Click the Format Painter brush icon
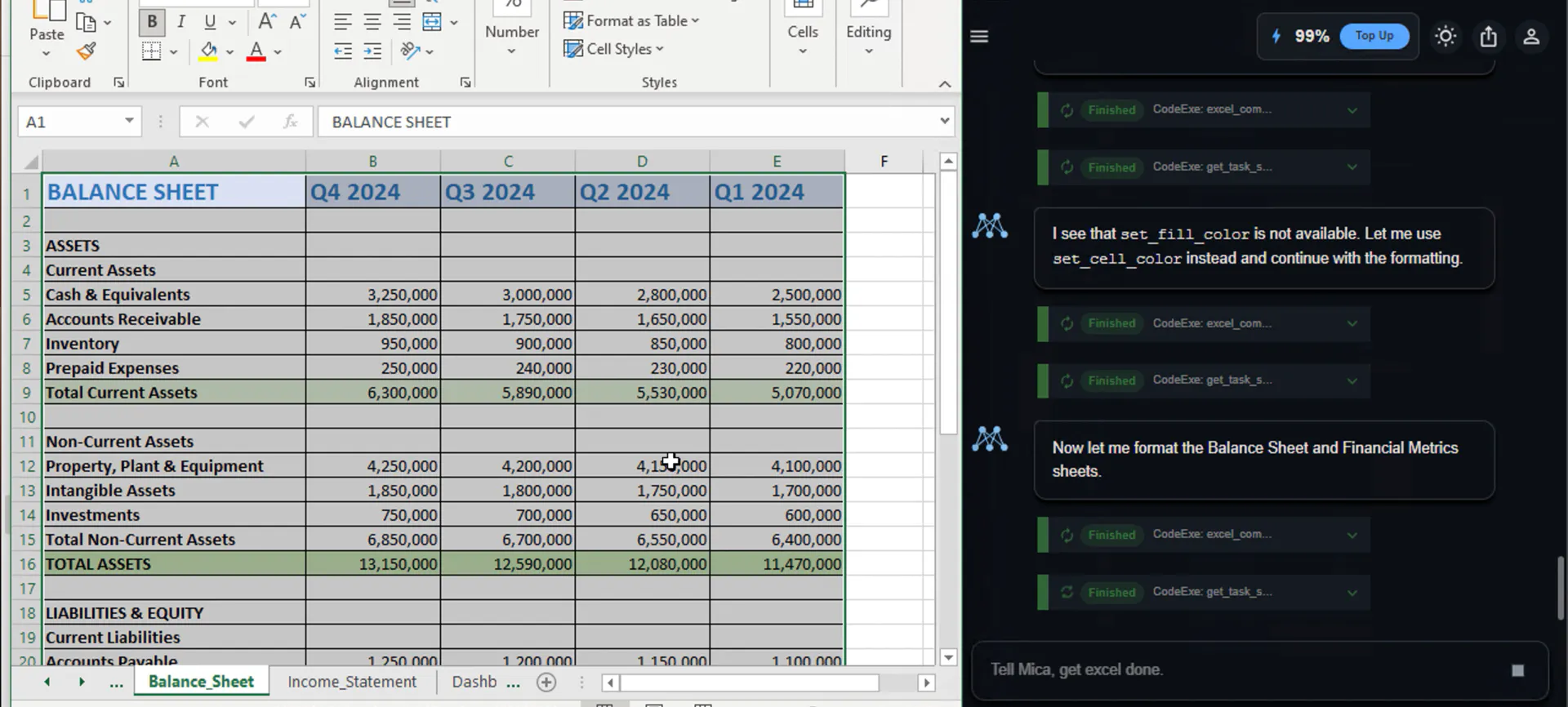This screenshot has width=1568, height=707. pyautogui.click(x=86, y=51)
